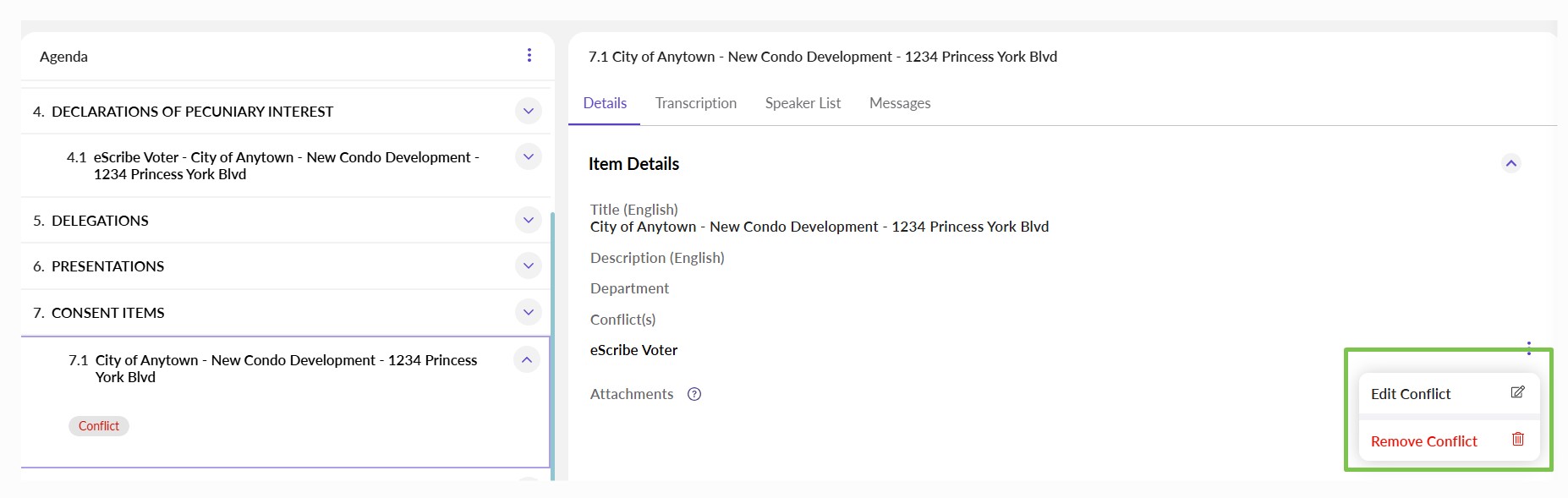Expand the Consent Items section chevron
The image size is (1568, 498).
pos(529,312)
